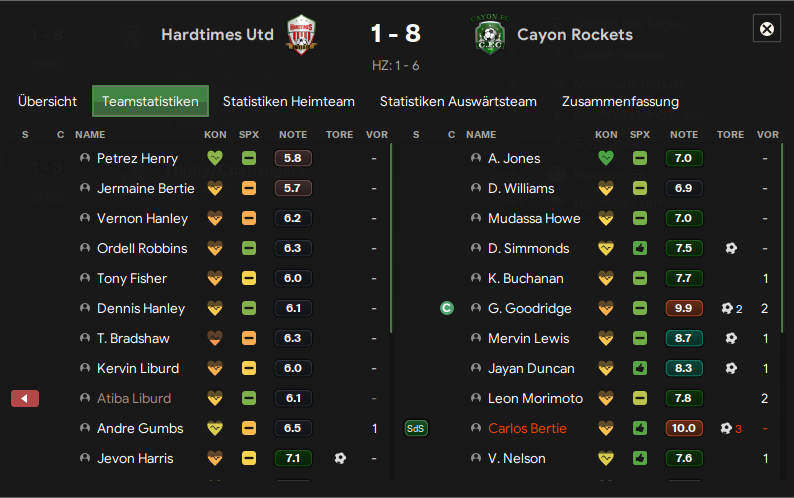Switch to the Übersicht tab

[48, 101]
